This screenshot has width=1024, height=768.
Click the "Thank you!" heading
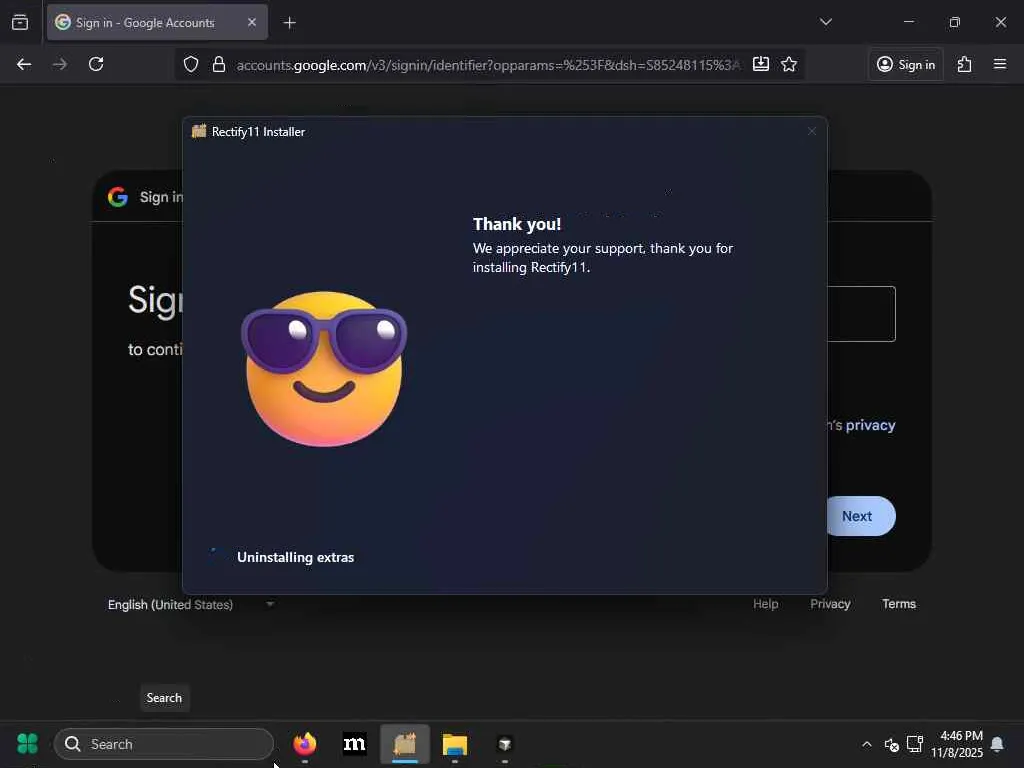click(x=517, y=224)
